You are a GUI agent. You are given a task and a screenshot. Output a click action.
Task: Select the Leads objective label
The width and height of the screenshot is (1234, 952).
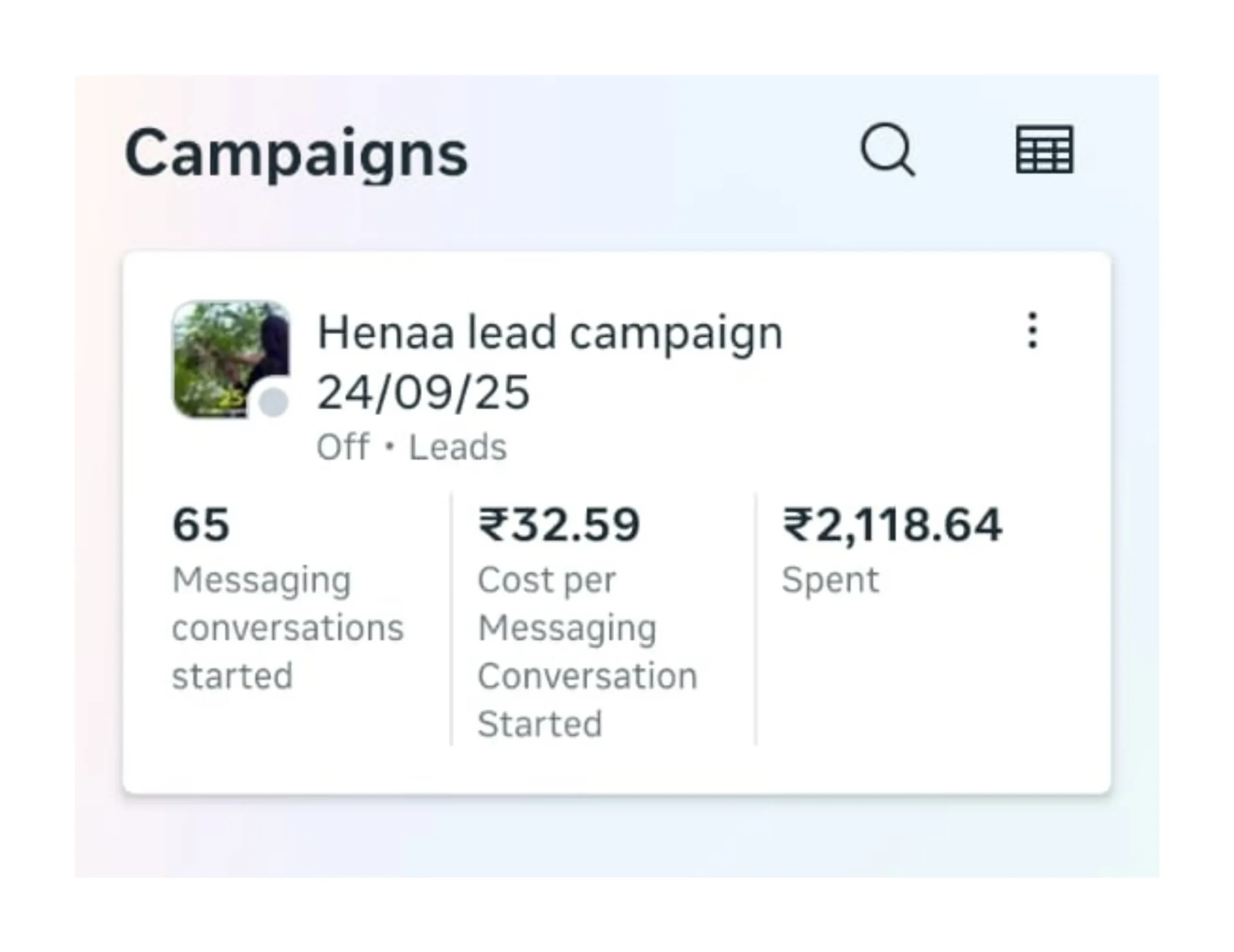point(457,447)
